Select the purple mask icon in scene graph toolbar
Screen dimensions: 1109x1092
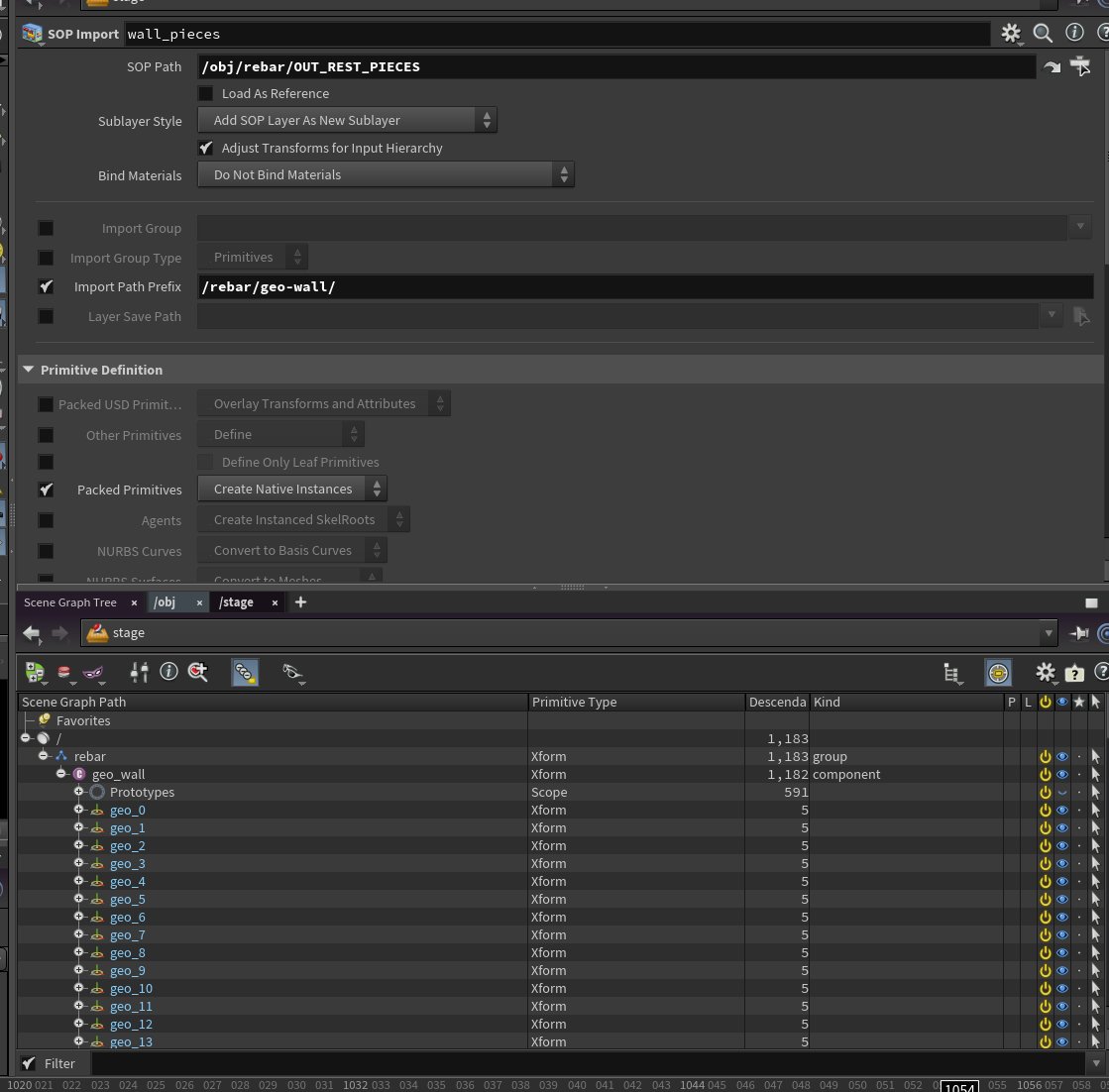(x=93, y=672)
